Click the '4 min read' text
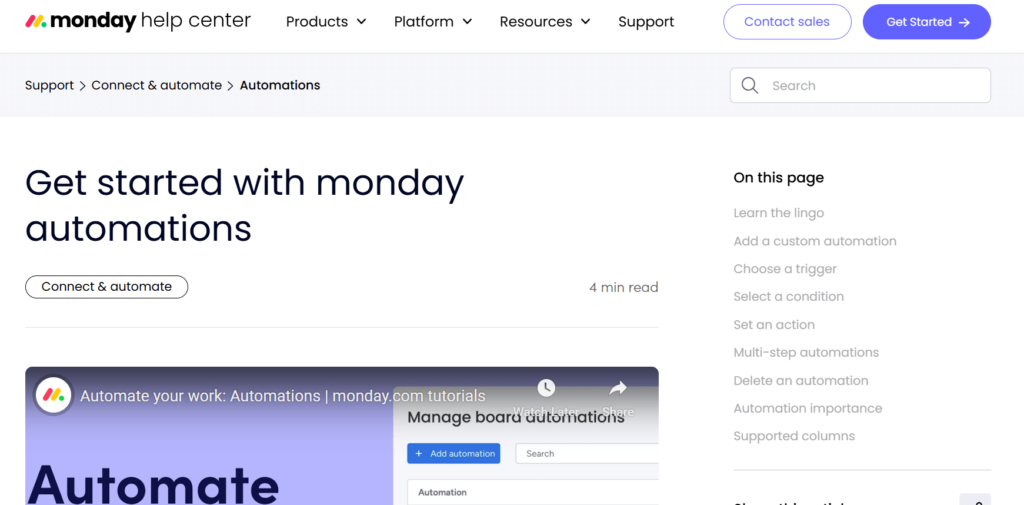The width and height of the screenshot is (1024, 505). coord(624,287)
